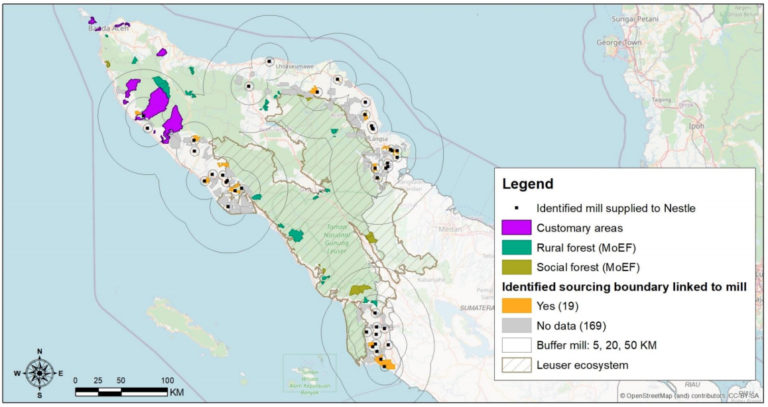768x407 pixels.
Task: Click the 'Identified mill supplied to Nestle' label
Action: [615, 208]
